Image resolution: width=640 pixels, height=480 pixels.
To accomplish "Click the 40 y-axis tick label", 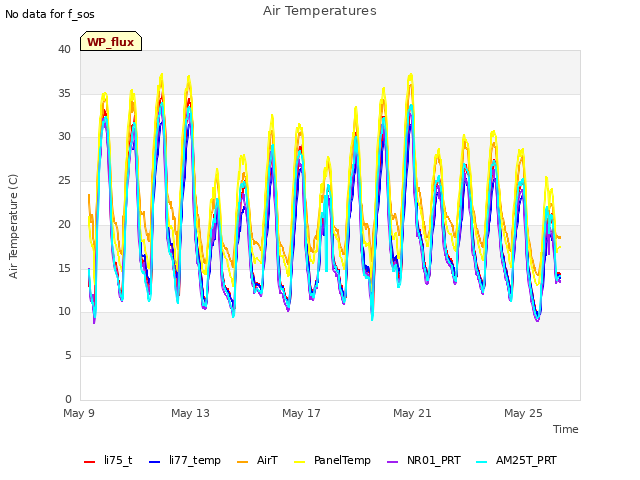I will 64,49.
